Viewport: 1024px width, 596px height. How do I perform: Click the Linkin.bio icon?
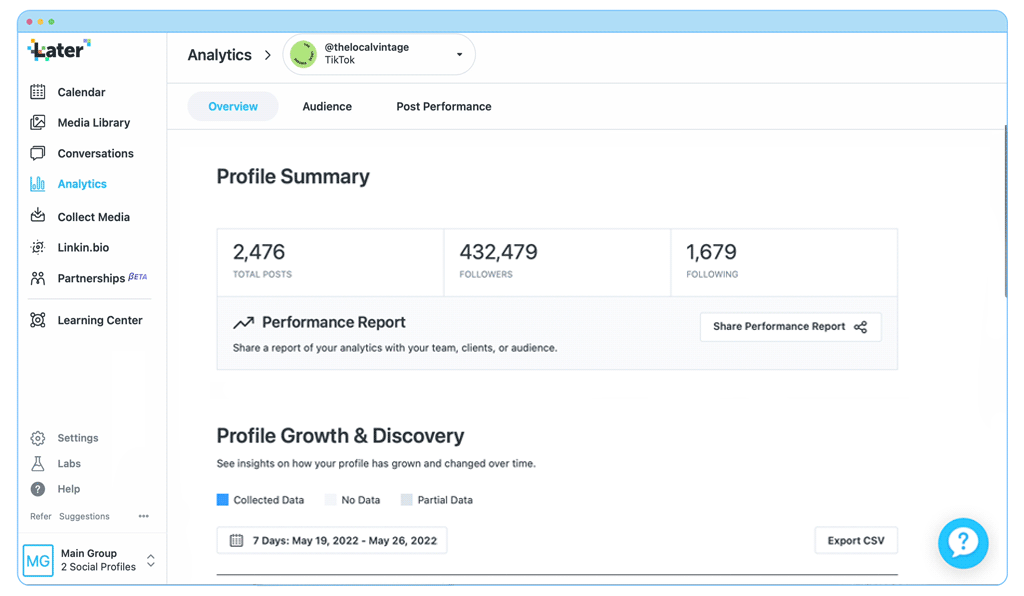38,247
